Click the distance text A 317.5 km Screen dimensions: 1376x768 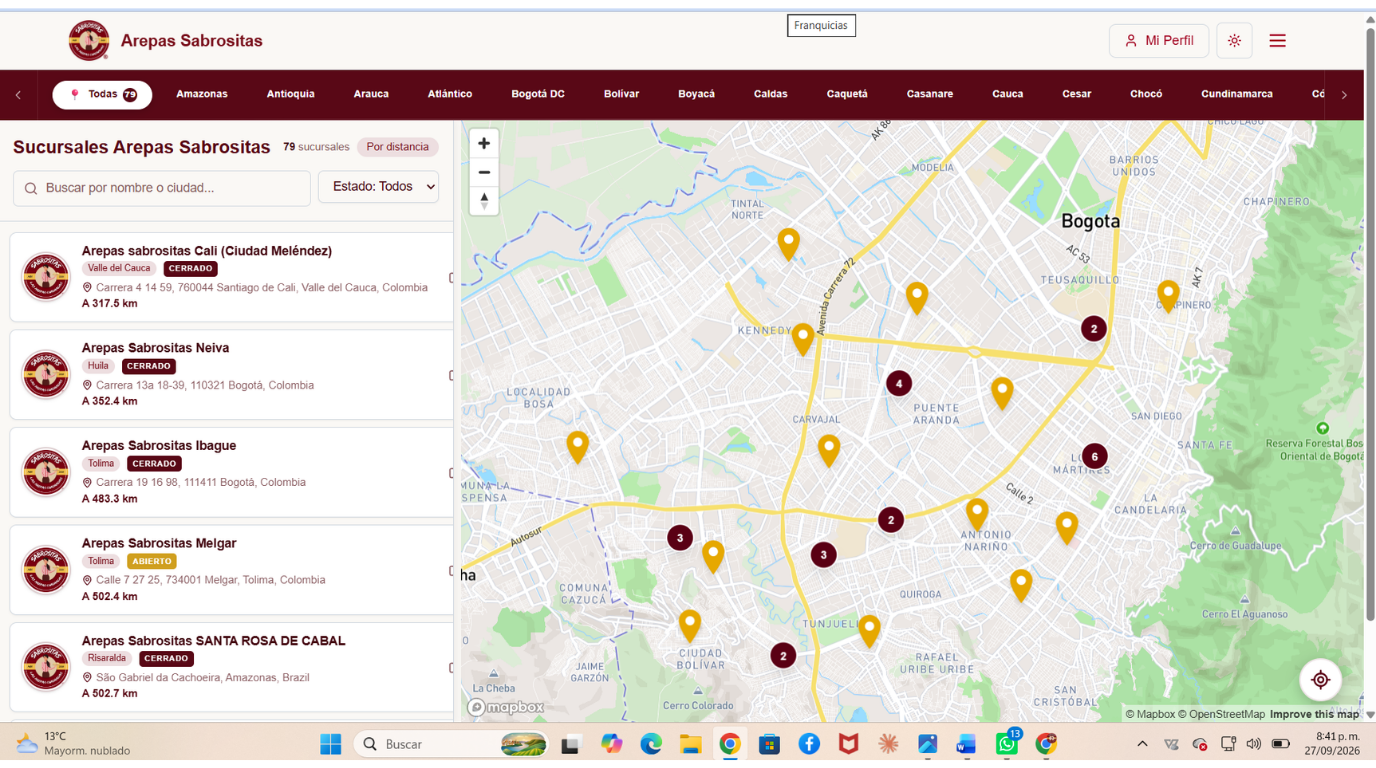coord(110,303)
